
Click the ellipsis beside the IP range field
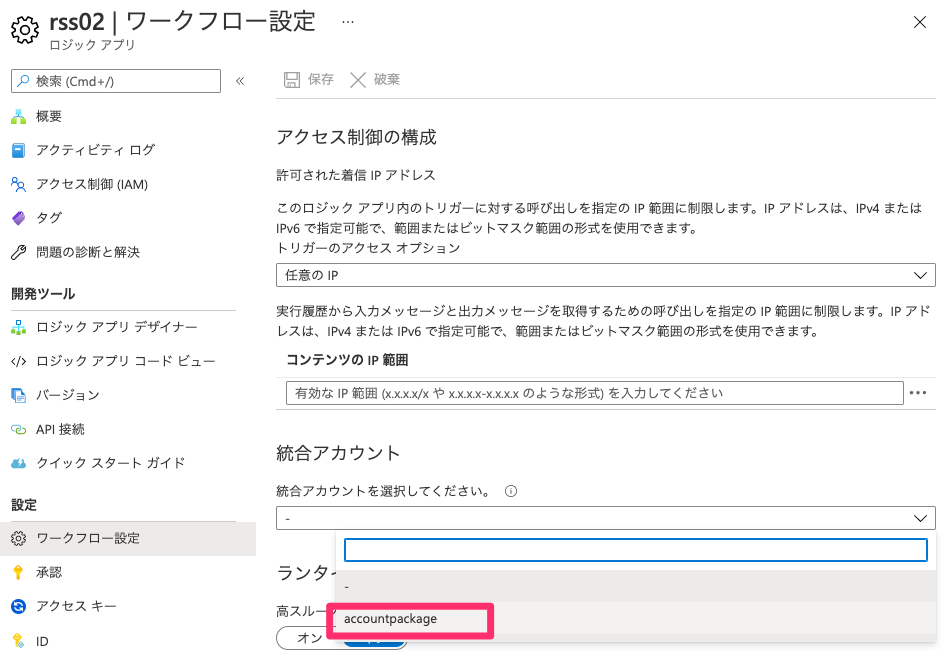[919, 394]
